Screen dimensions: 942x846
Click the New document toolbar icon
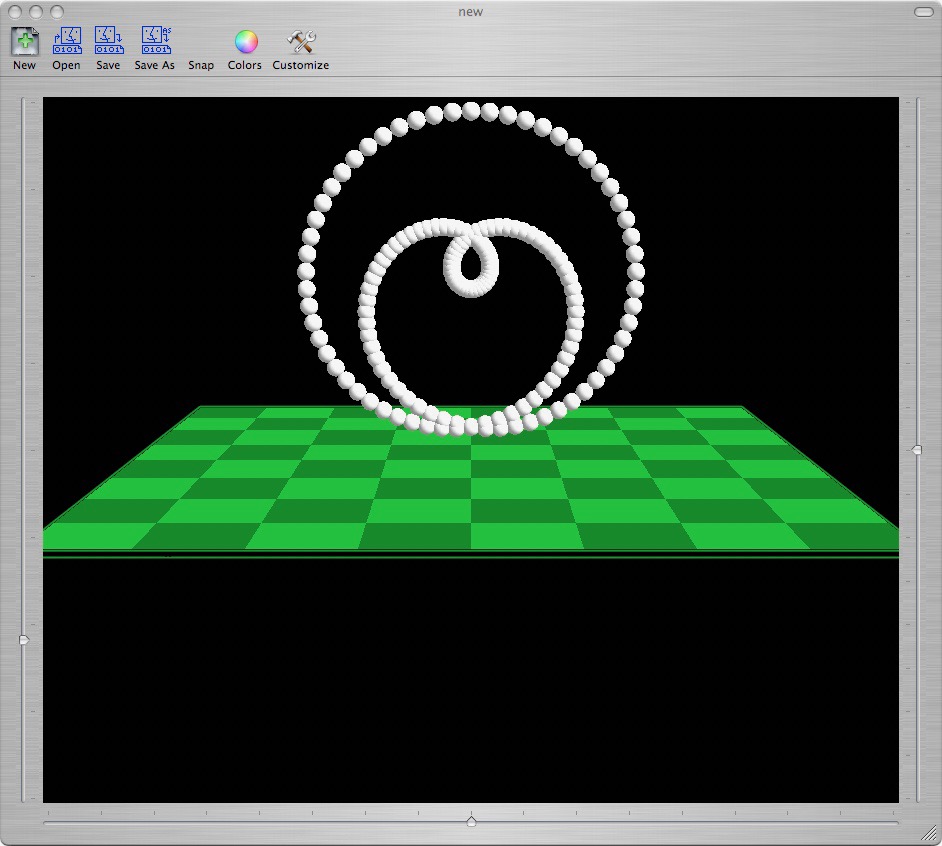click(x=25, y=41)
